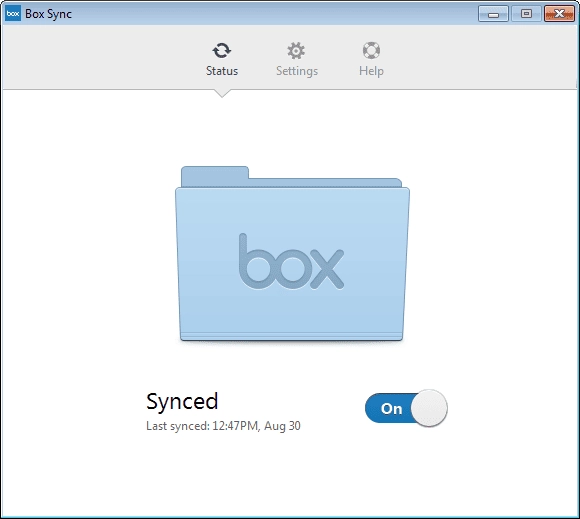The height and width of the screenshot is (519, 580).
Task: Open the Status tab
Action: pos(222,59)
